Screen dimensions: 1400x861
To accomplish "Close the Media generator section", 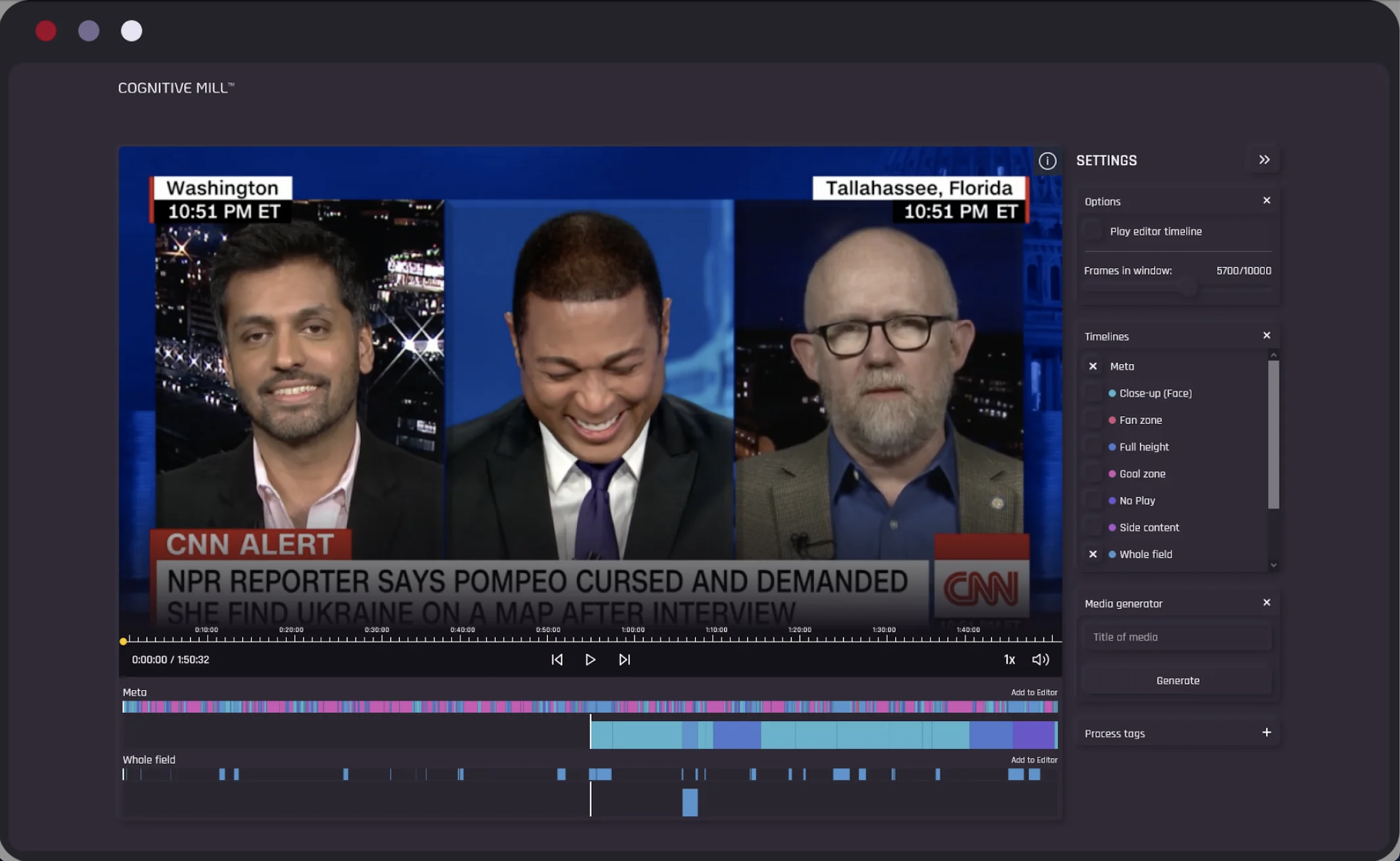I will click(x=1266, y=602).
